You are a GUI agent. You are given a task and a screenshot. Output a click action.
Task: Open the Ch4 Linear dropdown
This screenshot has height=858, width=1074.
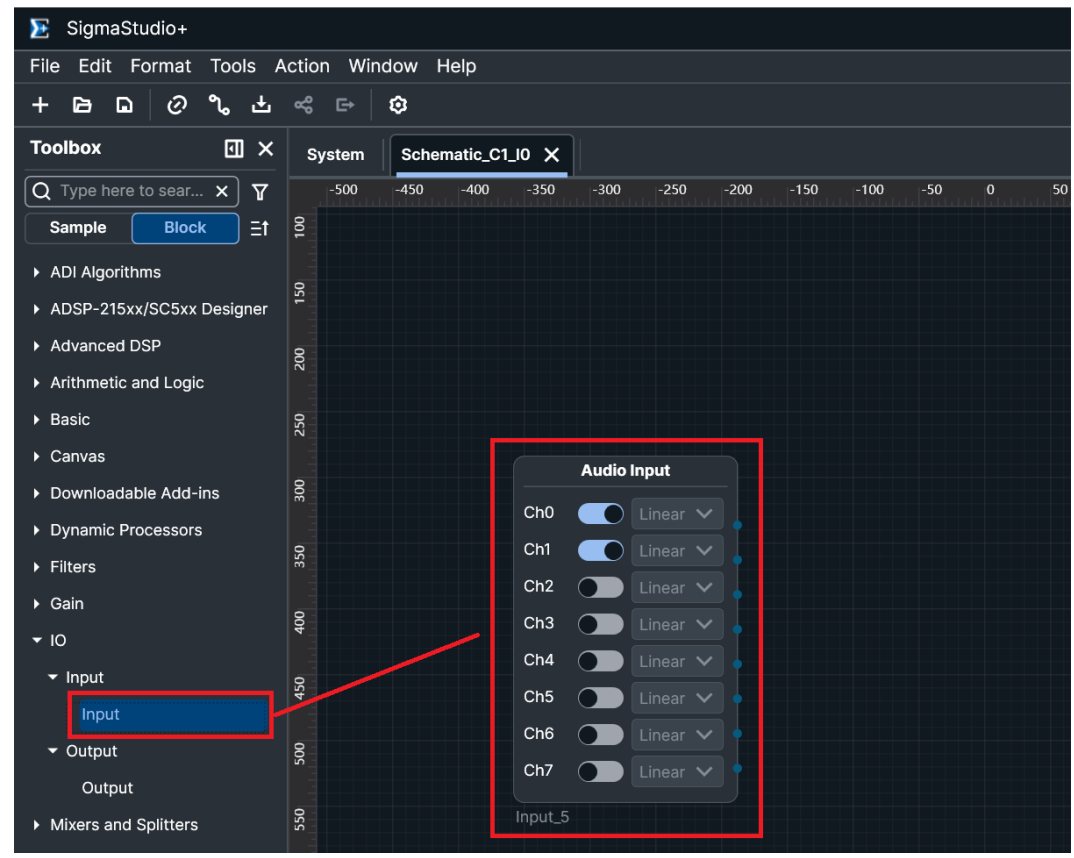[x=677, y=661]
